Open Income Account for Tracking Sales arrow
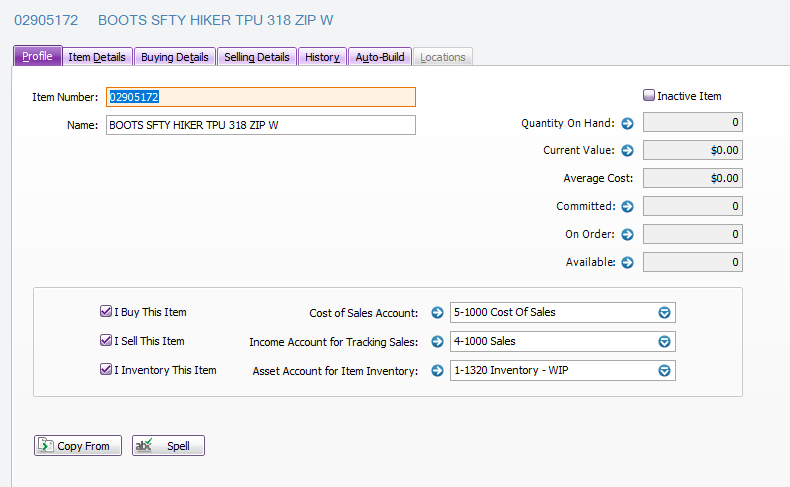 [x=437, y=342]
